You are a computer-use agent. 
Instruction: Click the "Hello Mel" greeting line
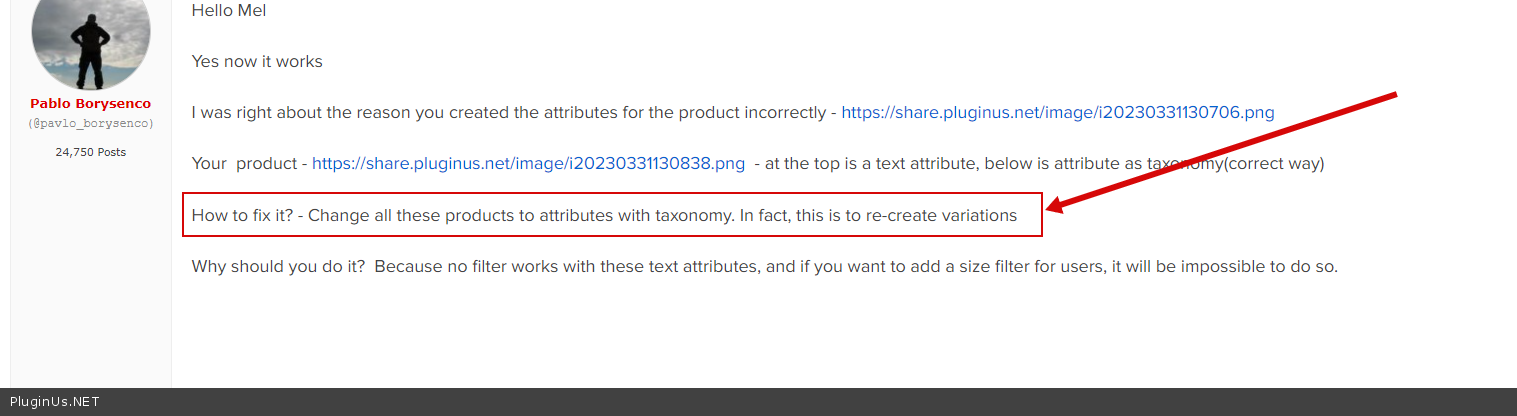tap(229, 11)
